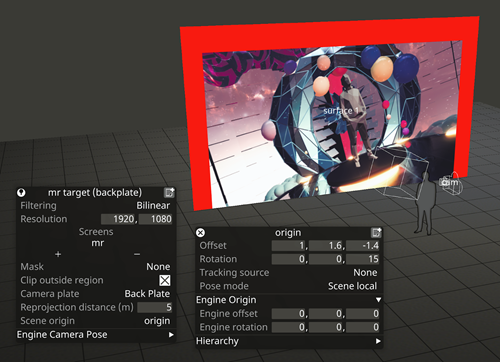Collapse the Engine Origin section
Viewport: 500px width, 362px height.
tap(289, 300)
